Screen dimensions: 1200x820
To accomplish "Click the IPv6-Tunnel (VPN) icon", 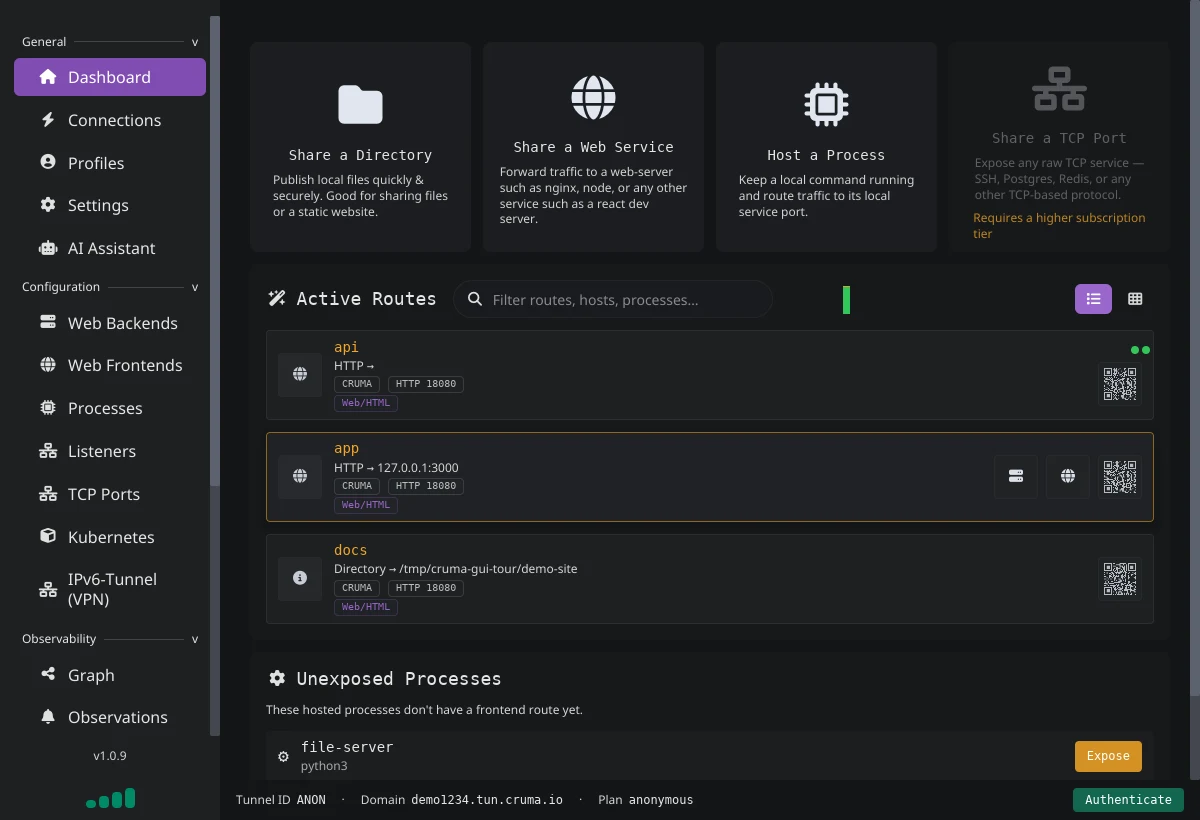I will coord(48,589).
